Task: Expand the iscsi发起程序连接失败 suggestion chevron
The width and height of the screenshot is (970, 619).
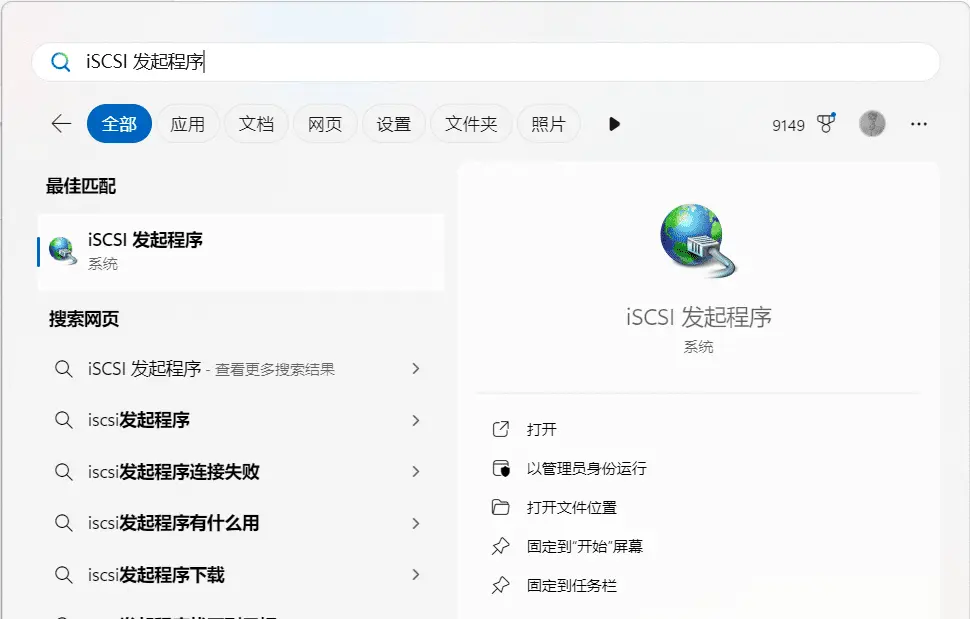Action: [x=416, y=471]
